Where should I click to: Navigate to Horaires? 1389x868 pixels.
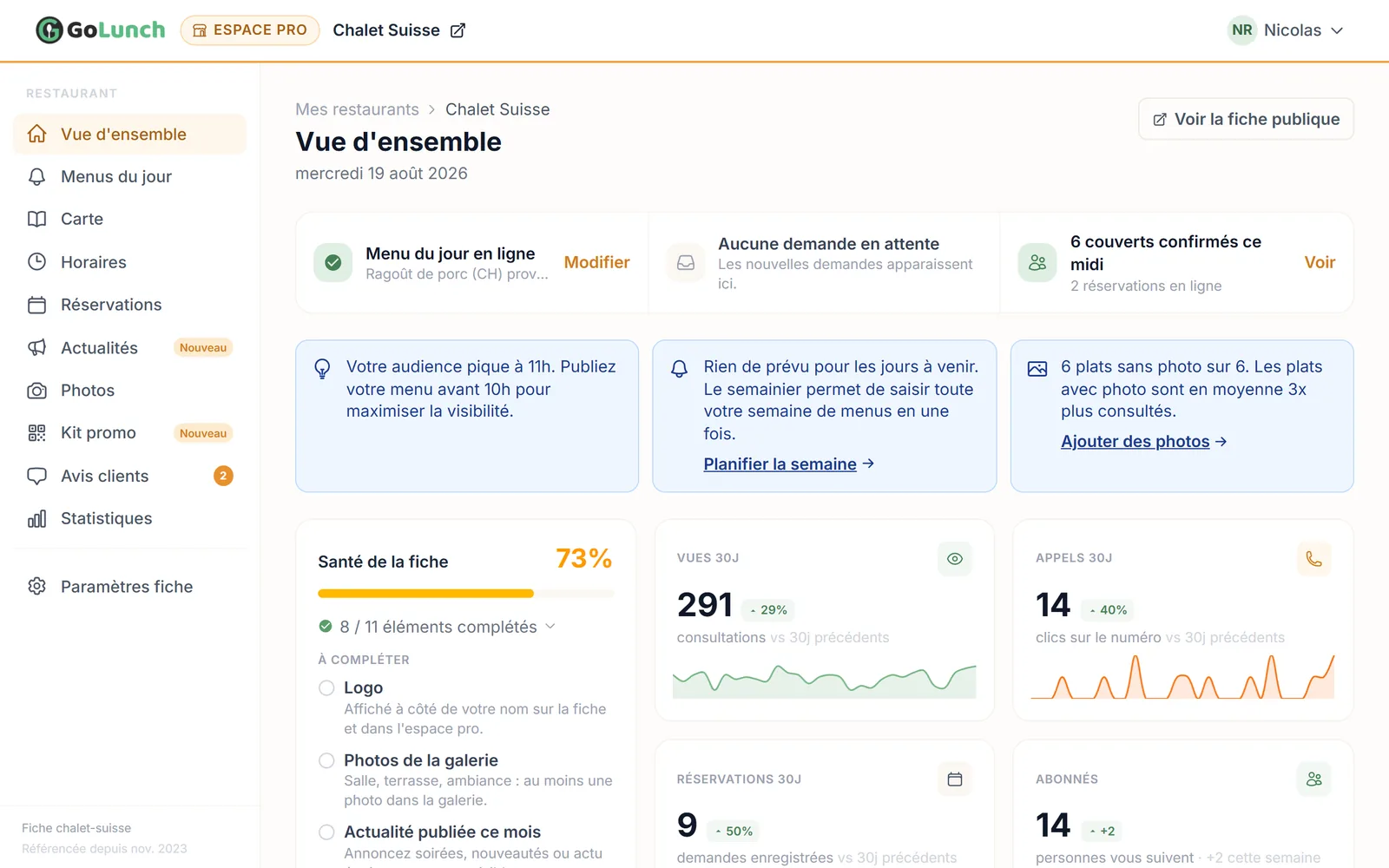130,261
